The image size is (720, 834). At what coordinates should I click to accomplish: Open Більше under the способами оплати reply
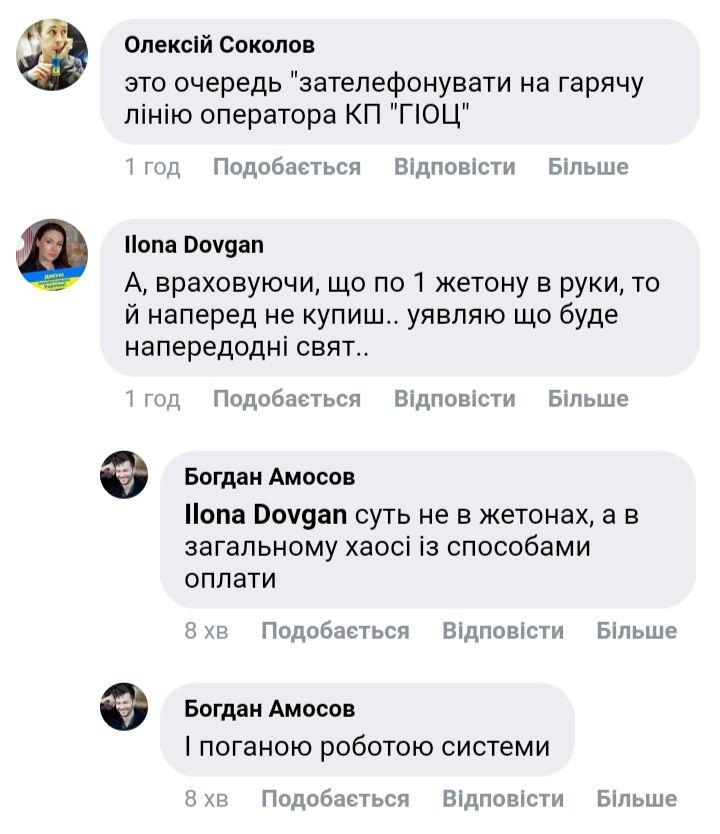pyautogui.click(x=637, y=631)
